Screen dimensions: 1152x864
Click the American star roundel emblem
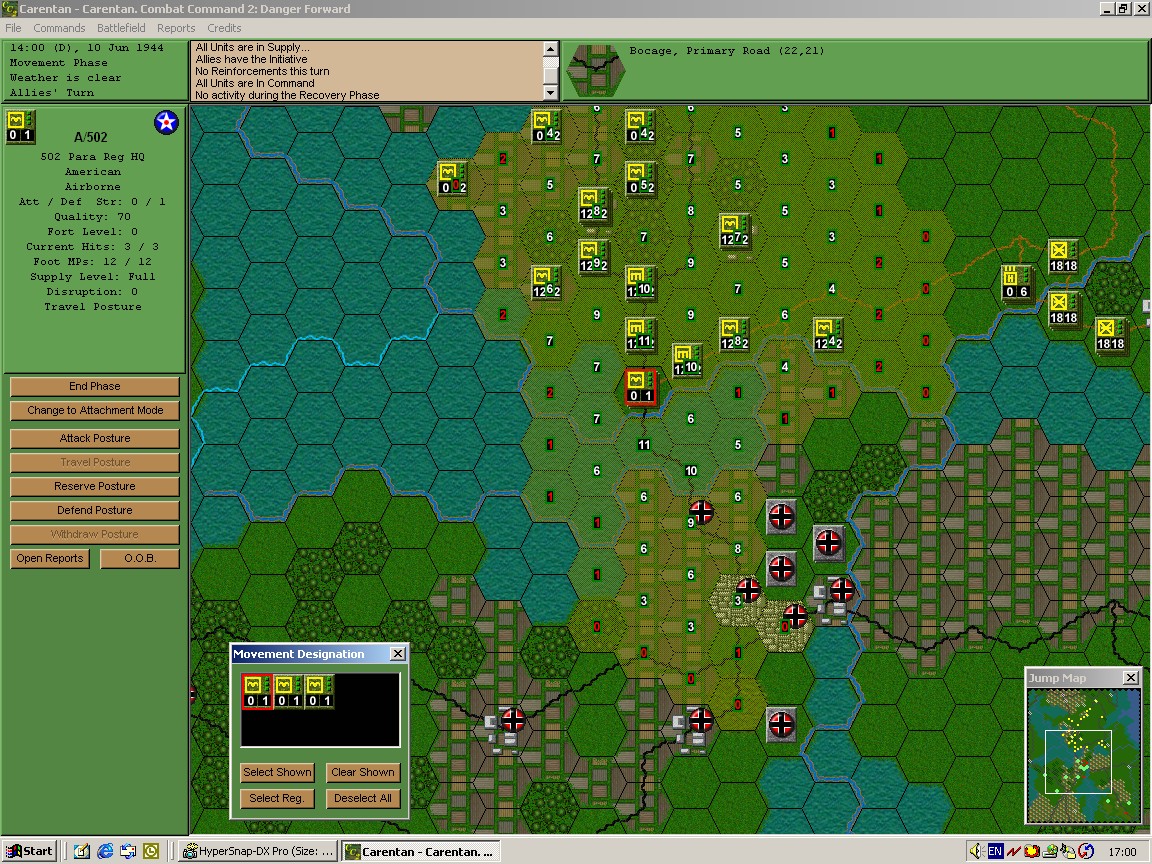pos(167,123)
